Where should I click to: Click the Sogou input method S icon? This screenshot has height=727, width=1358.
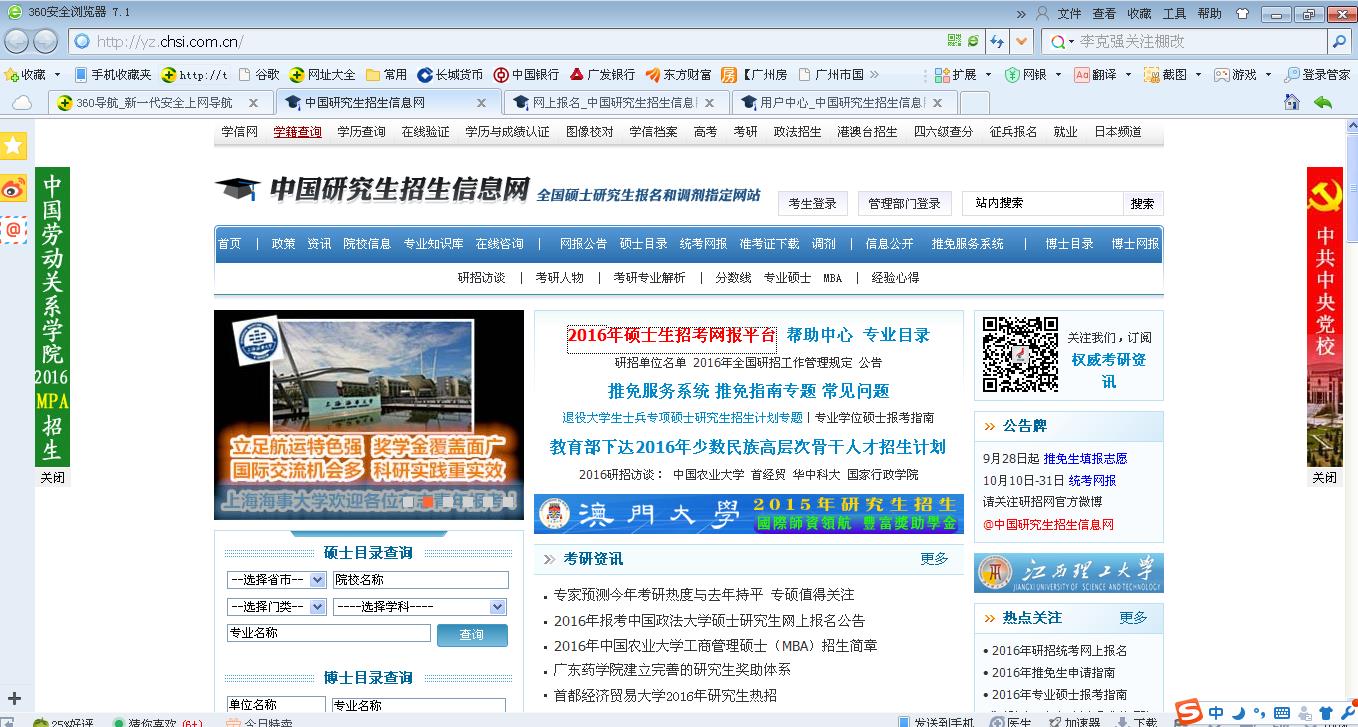1188,711
